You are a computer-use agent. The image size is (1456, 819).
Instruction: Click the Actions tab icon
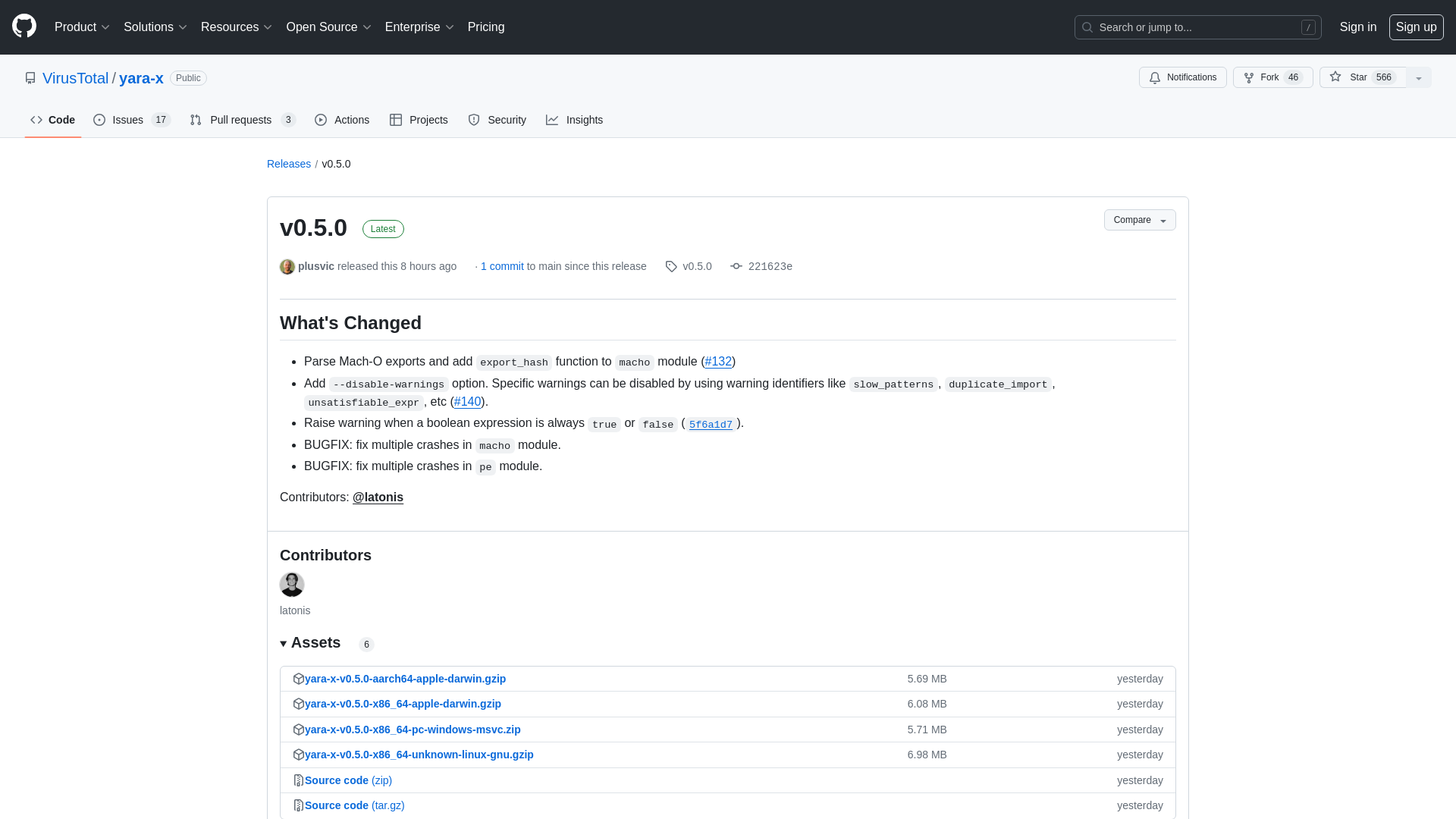point(320,119)
